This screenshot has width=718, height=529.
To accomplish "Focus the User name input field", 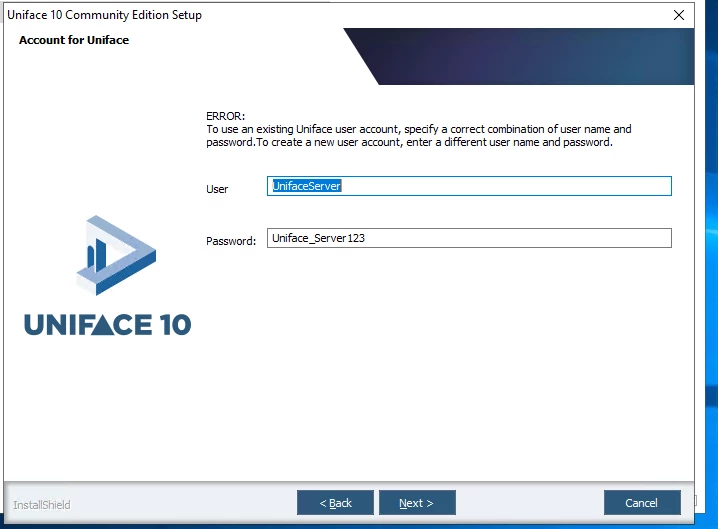I will [469, 186].
